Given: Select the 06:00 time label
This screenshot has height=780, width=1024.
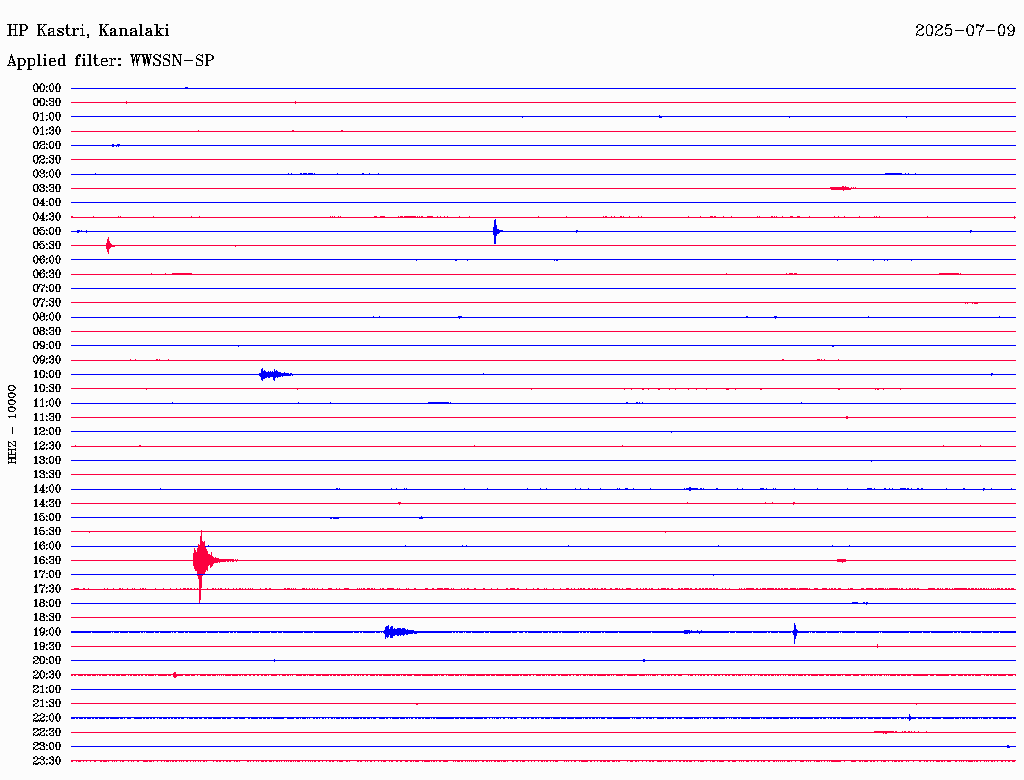Looking at the screenshot, I should point(47,260).
